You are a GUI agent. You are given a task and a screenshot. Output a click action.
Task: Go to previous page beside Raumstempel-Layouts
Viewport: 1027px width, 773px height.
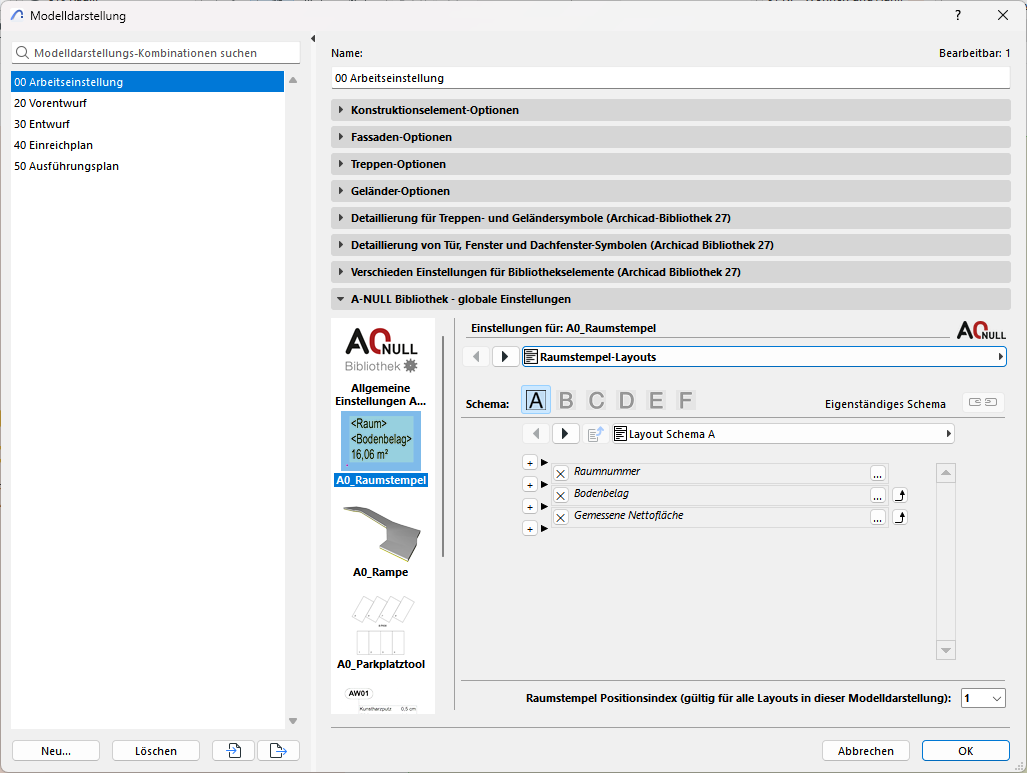click(x=476, y=356)
